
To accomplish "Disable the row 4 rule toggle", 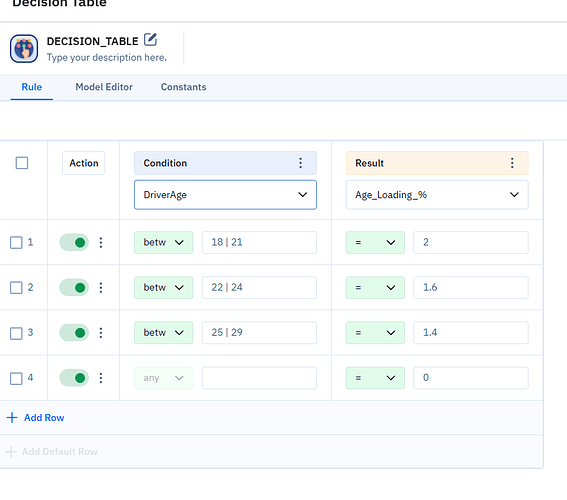I will tap(74, 378).
